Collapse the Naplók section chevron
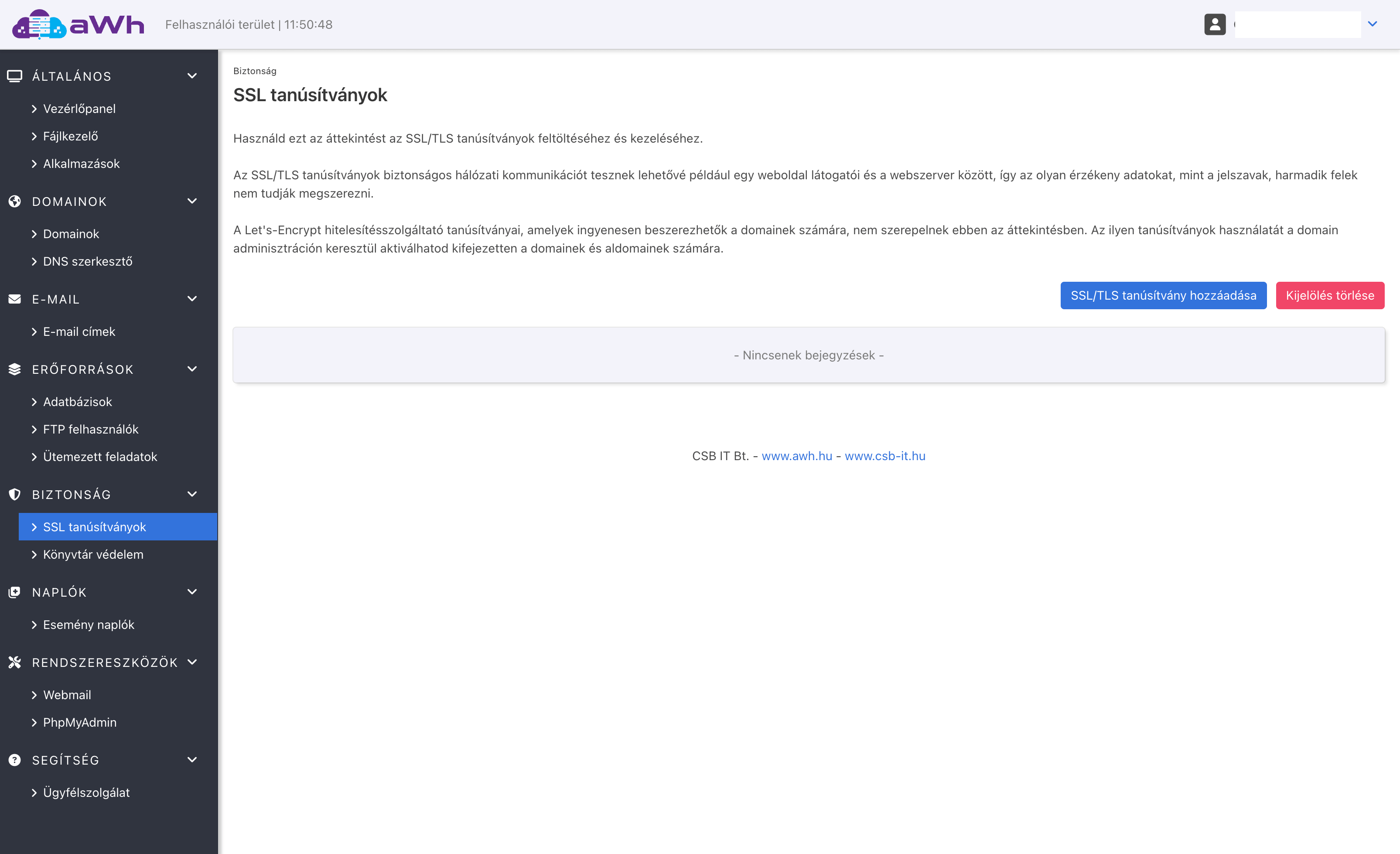The image size is (1400, 854). tap(192, 591)
